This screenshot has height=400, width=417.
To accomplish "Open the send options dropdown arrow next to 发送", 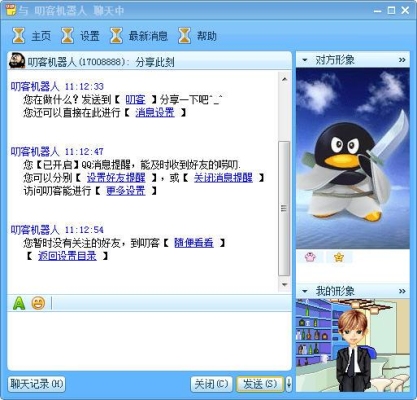I will pos(289,384).
